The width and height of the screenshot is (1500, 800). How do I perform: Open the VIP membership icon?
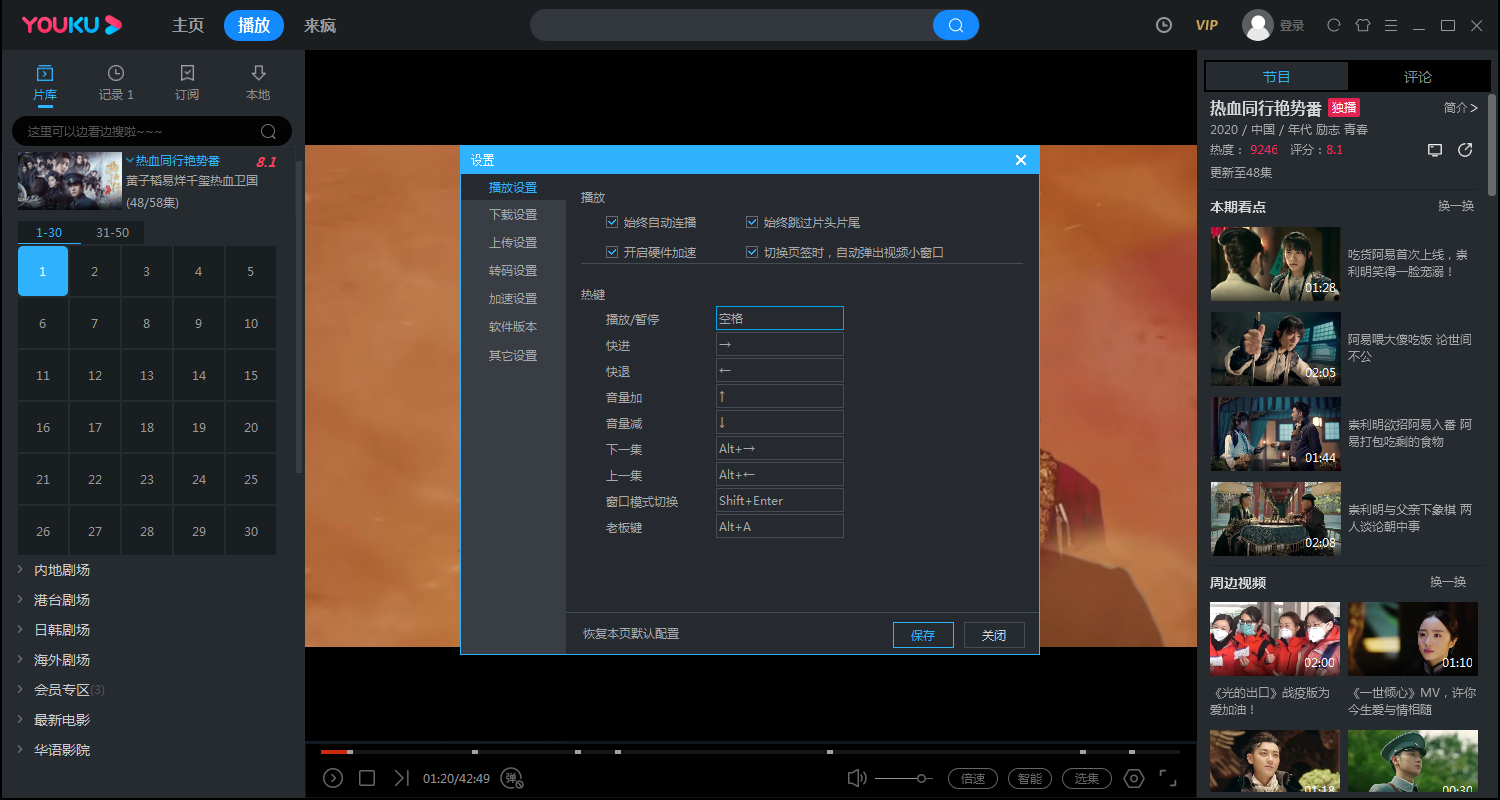[x=1207, y=25]
